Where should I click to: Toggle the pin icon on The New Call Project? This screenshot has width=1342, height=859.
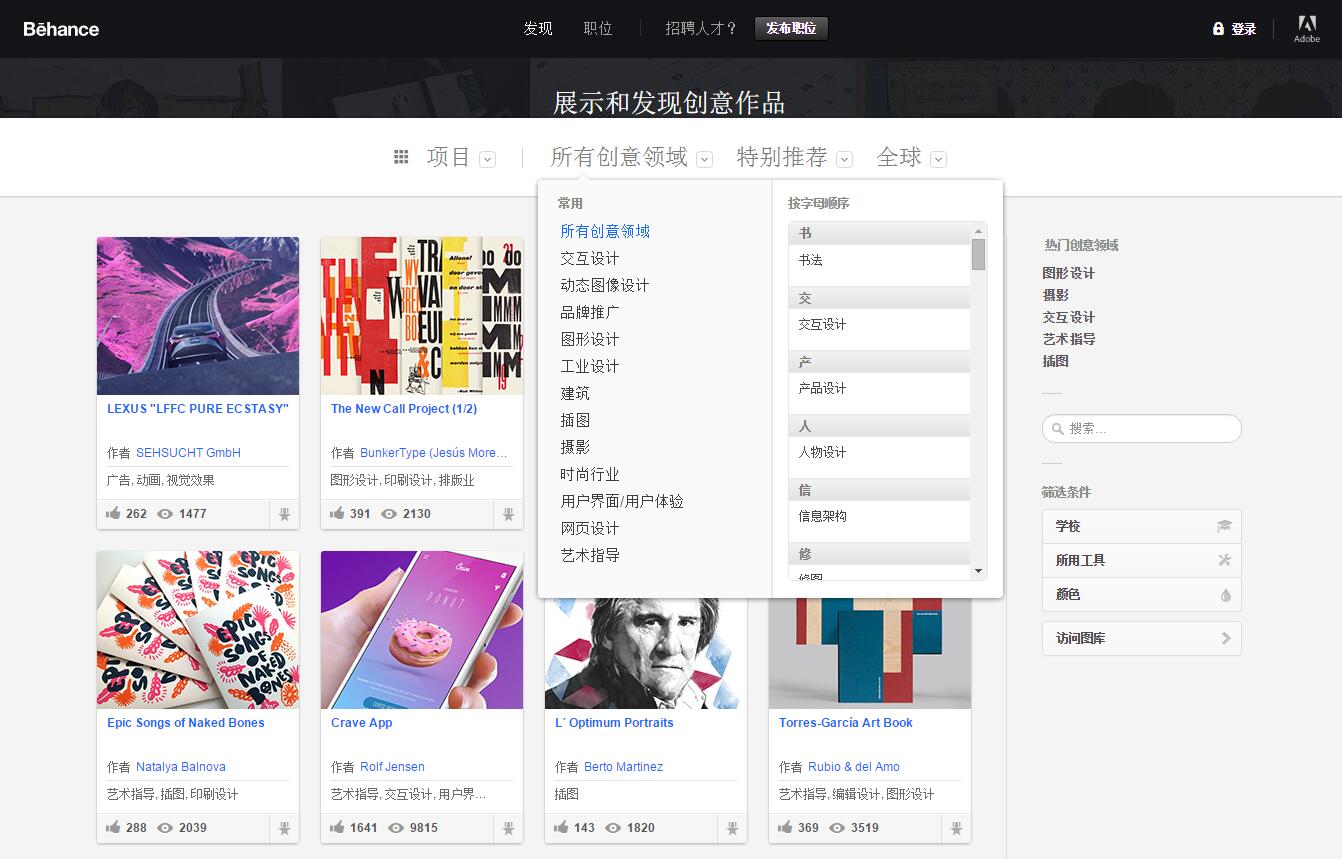508,514
